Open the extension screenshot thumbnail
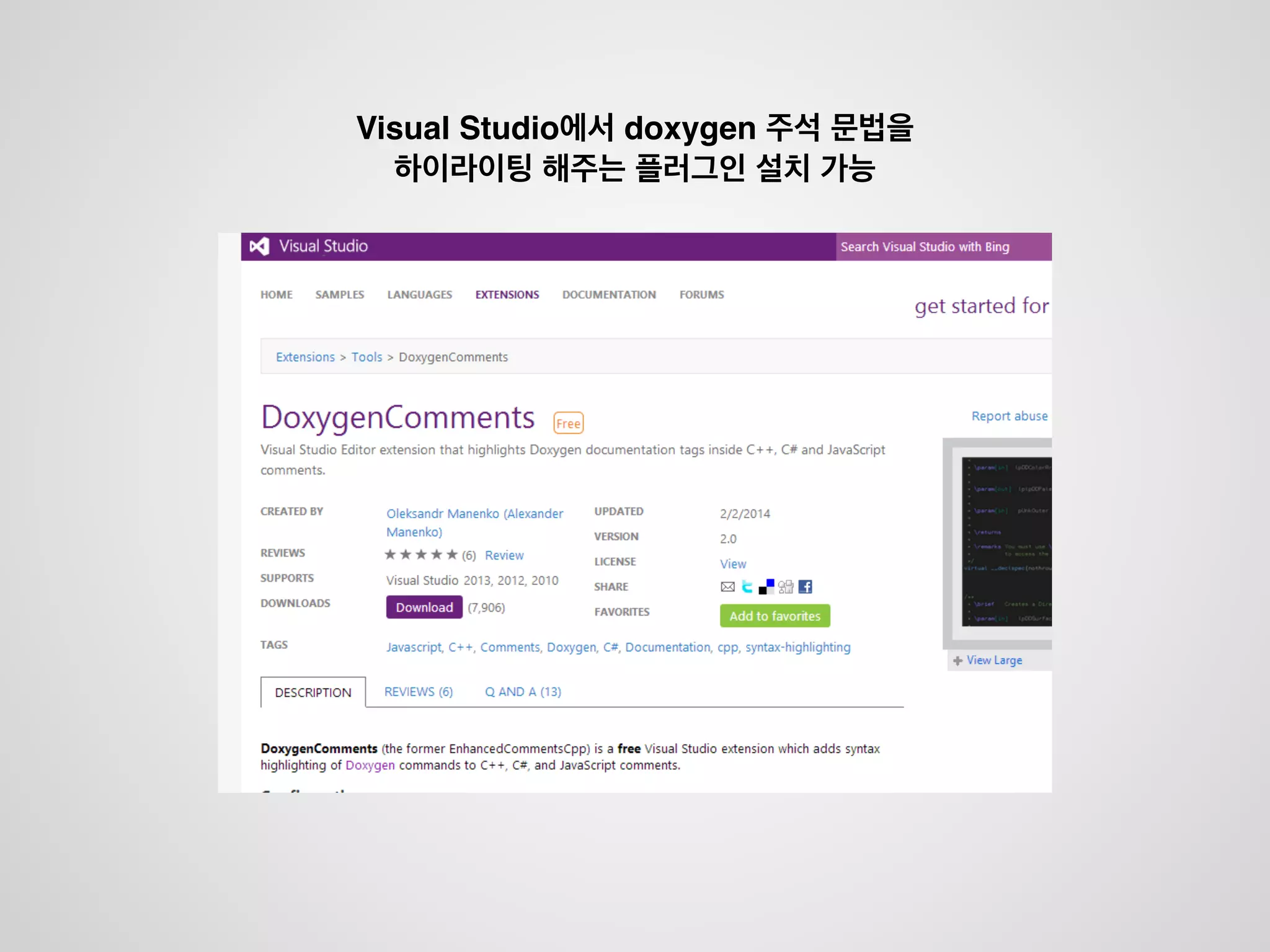This screenshot has height=952, width=1270. coord(1006,542)
